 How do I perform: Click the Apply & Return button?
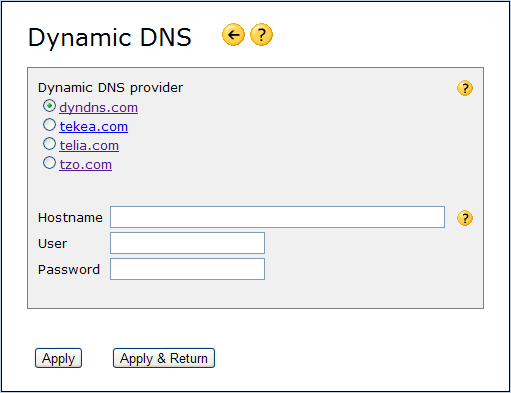pyautogui.click(x=164, y=358)
